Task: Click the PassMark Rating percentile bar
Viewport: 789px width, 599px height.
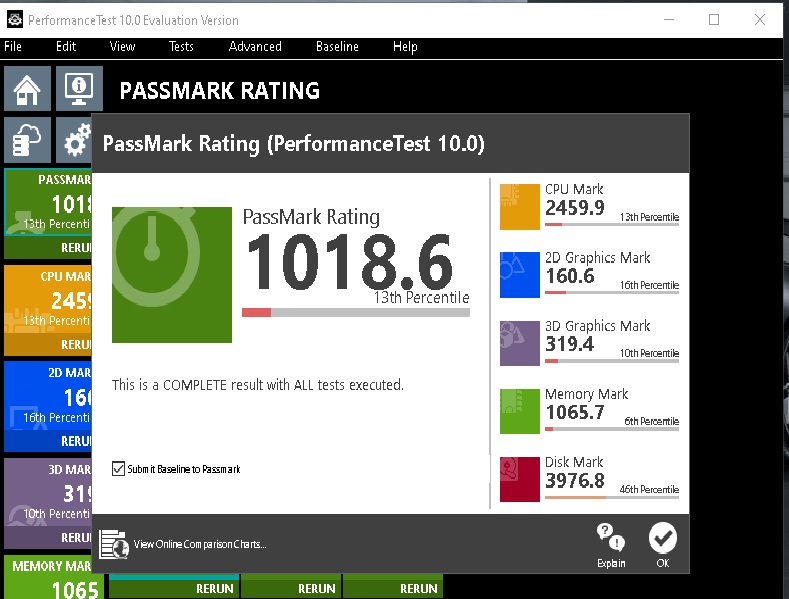Action: (356, 313)
